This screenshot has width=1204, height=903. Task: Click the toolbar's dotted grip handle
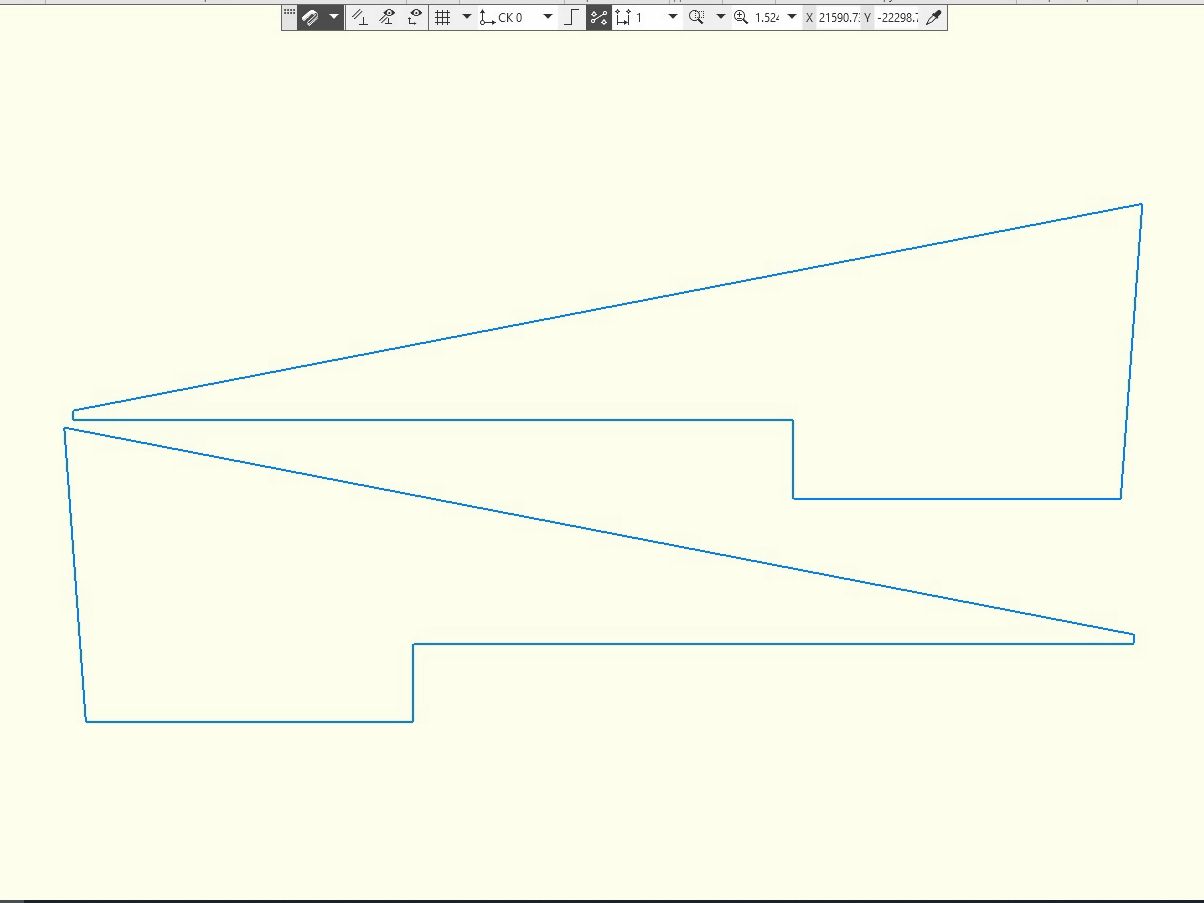pos(289,12)
